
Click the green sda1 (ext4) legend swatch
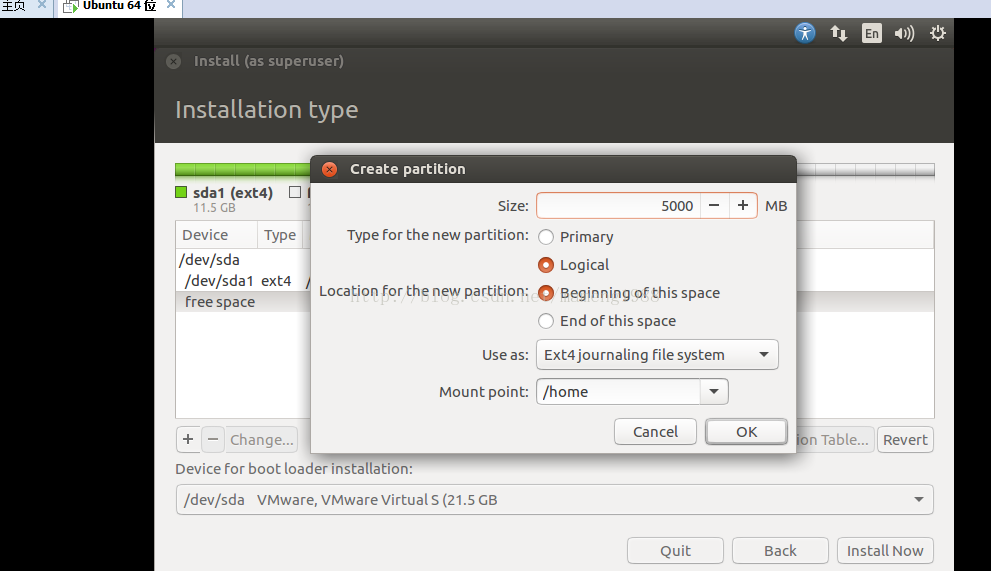tap(181, 192)
